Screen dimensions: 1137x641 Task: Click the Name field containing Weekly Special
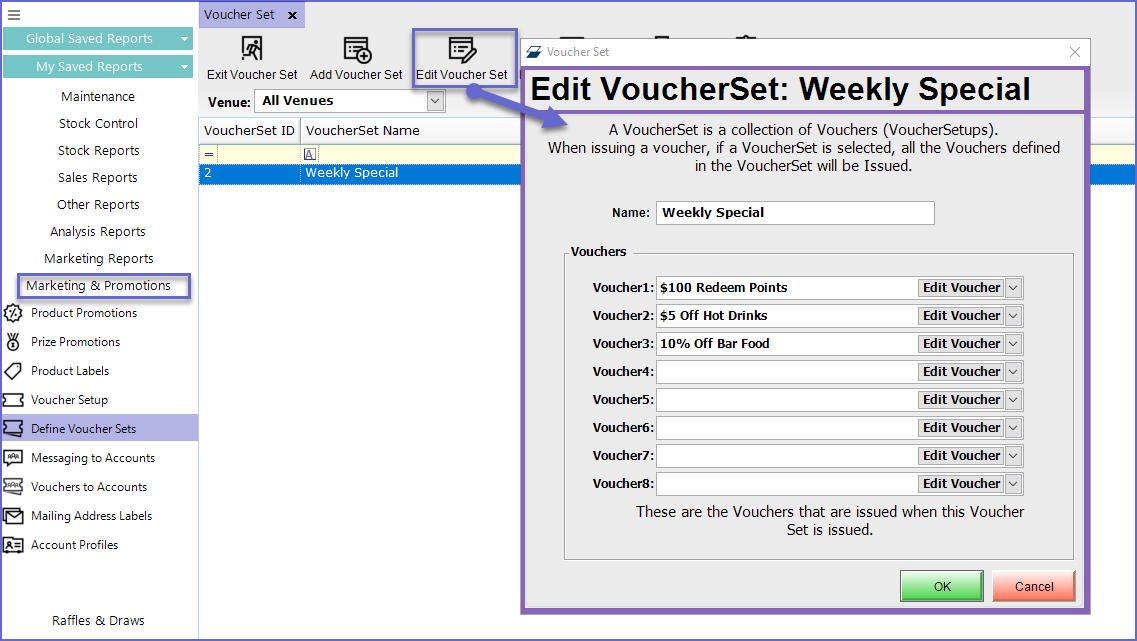(x=794, y=213)
